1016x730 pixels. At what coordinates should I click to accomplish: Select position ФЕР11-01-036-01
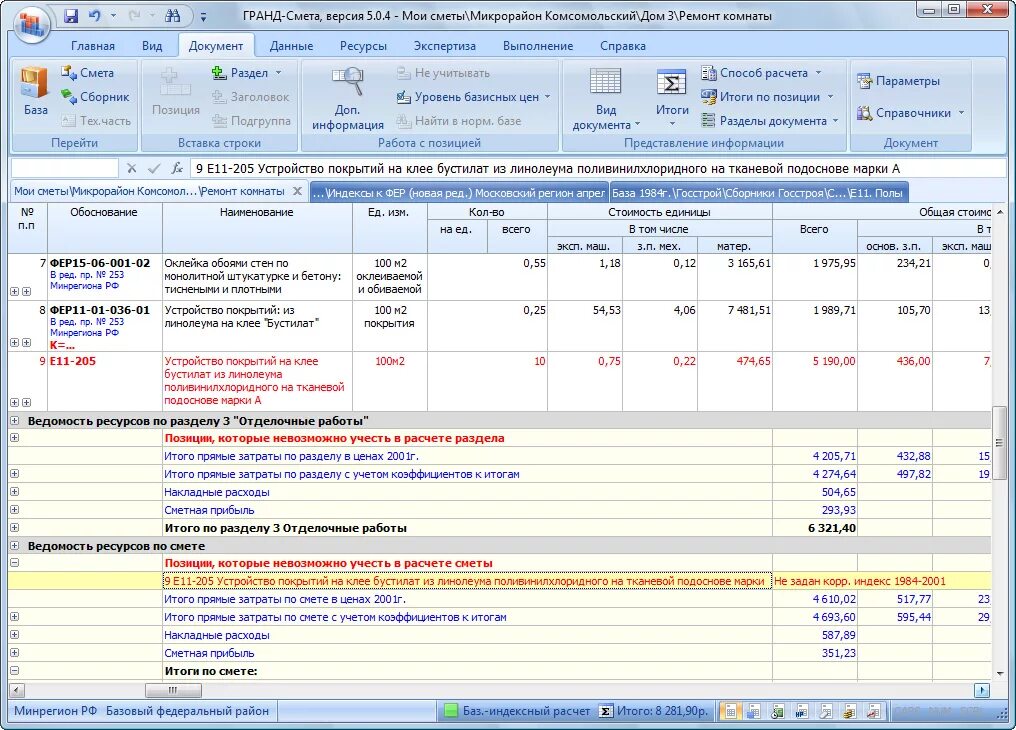point(100,310)
